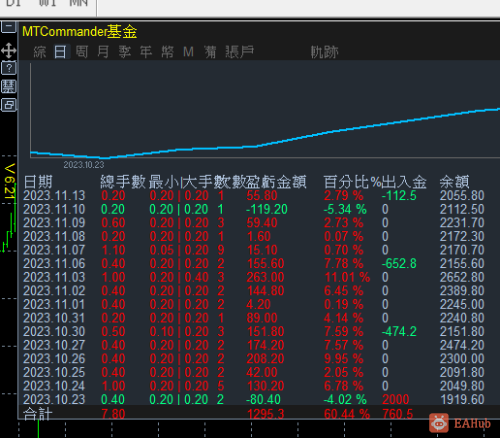This screenshot has height=438, width=500.
Task: Select the 2023.10.25 date cell
Action: click(54, 372)
